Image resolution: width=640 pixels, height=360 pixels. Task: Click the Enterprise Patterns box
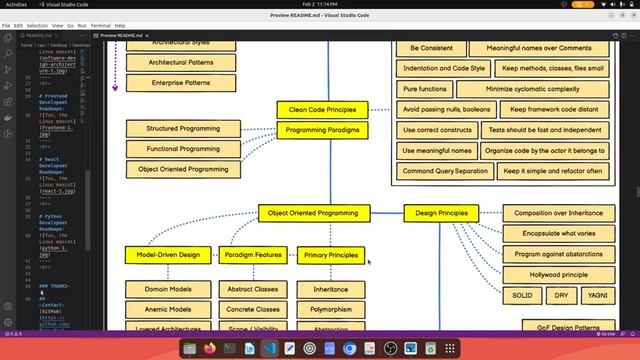click(181, 83)
